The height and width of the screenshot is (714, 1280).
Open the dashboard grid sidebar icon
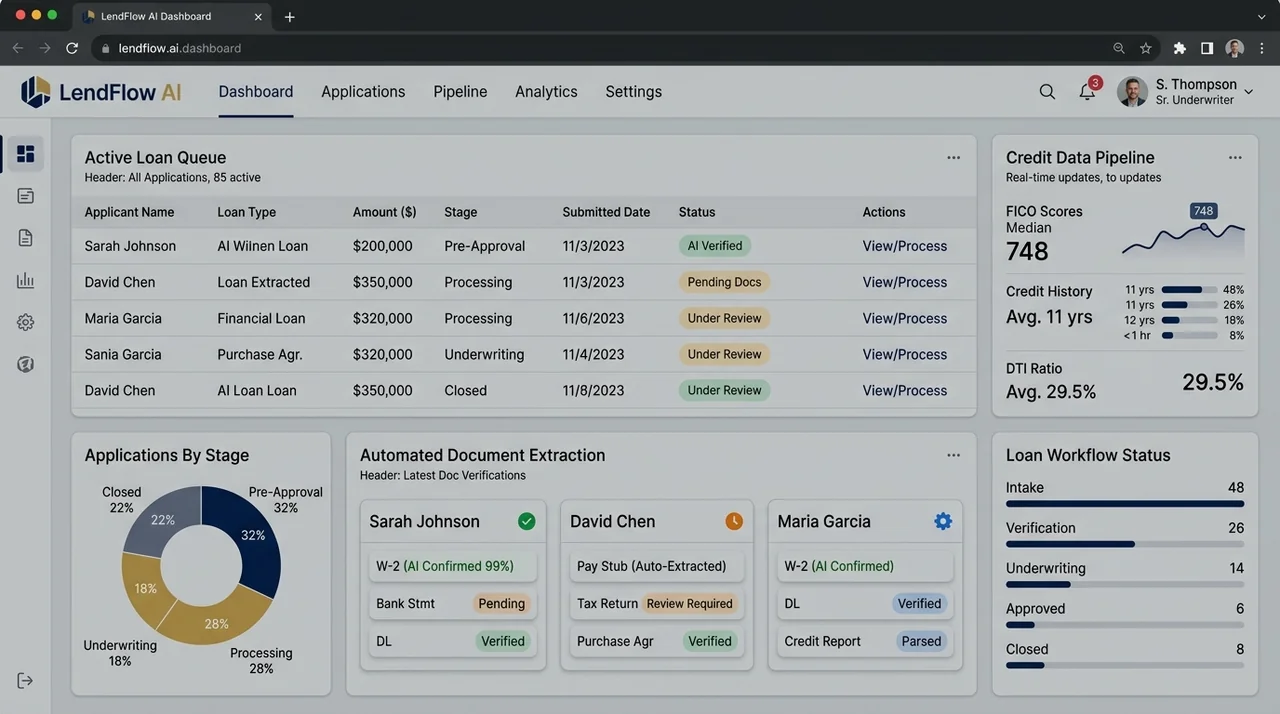click(26, 154)
